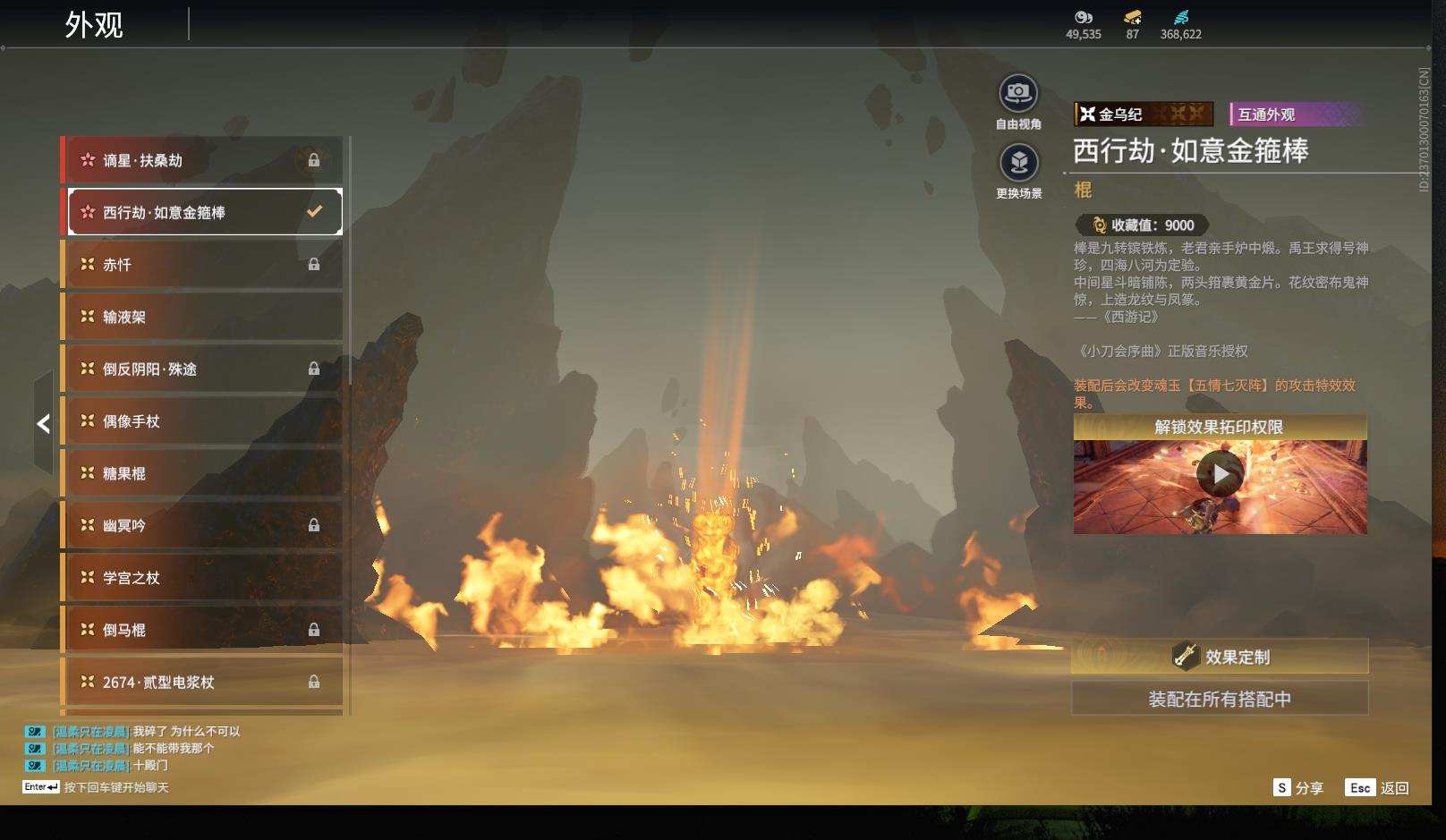Image resolution: width=1446 pixels, height=840 pixels.
Task: Click the cross icon beside 输液架
Action: 88,317
